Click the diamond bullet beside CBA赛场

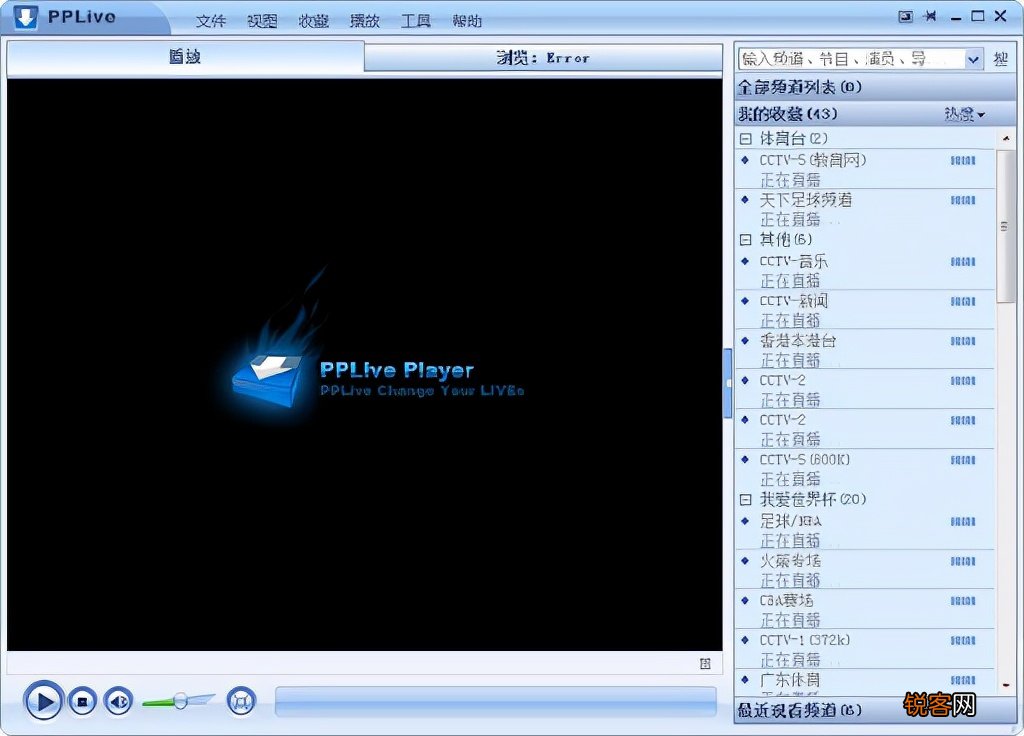745,600
